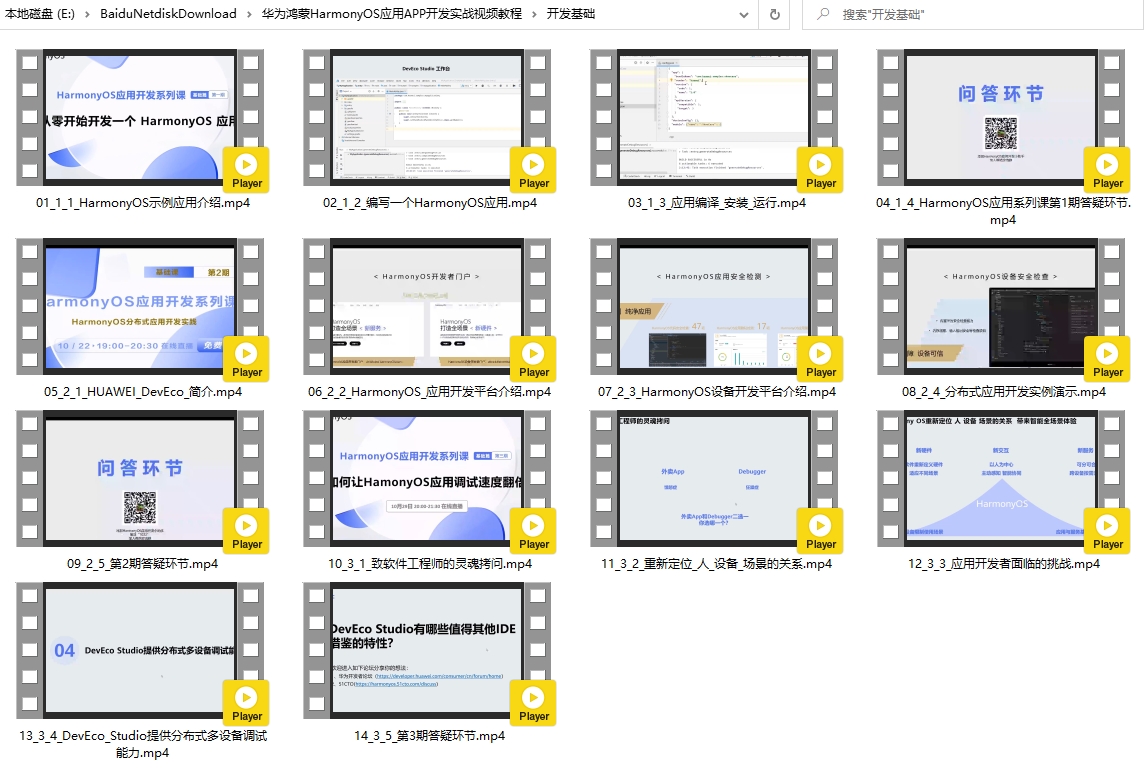
Task: Navigate to BaiduNetdiskDownload folder in breadcrumb
Action: pyautogui.click(x=168, y=14)
